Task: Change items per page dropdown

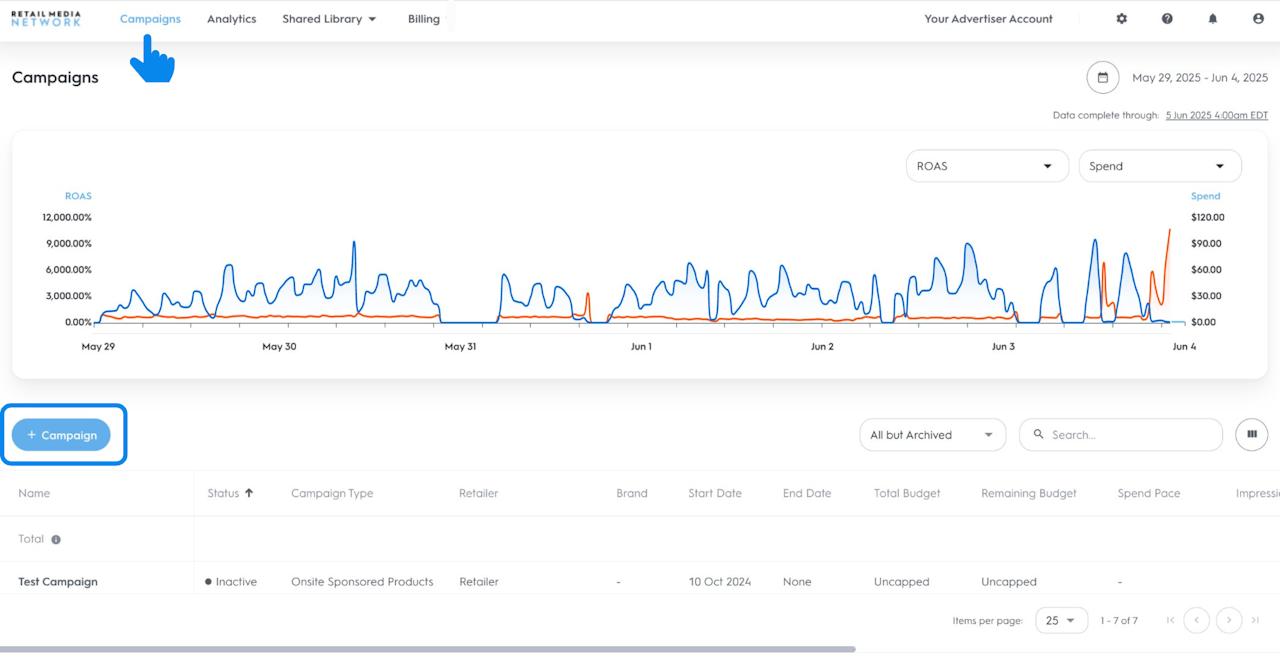Action: click(x=1061, y=621)
